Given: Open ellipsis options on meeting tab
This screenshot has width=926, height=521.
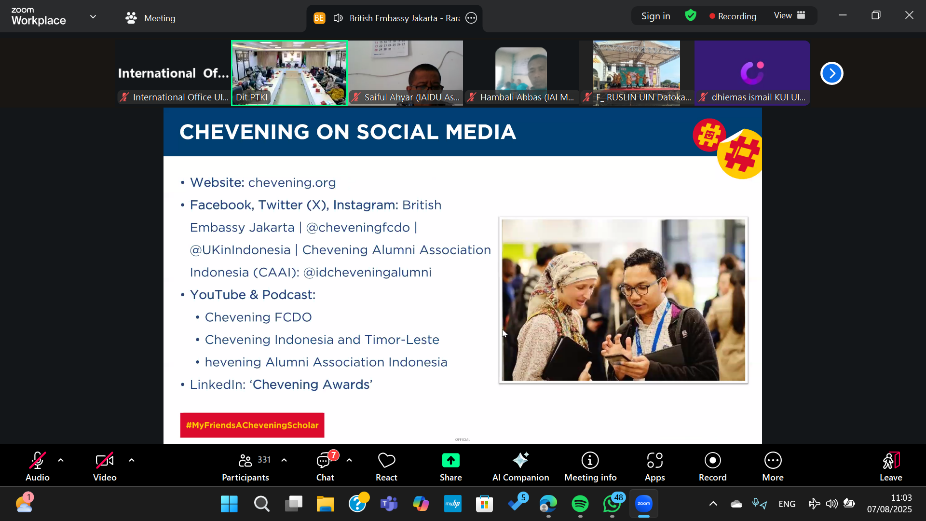Looking at the screenshot, I should [x=471, y=18].
